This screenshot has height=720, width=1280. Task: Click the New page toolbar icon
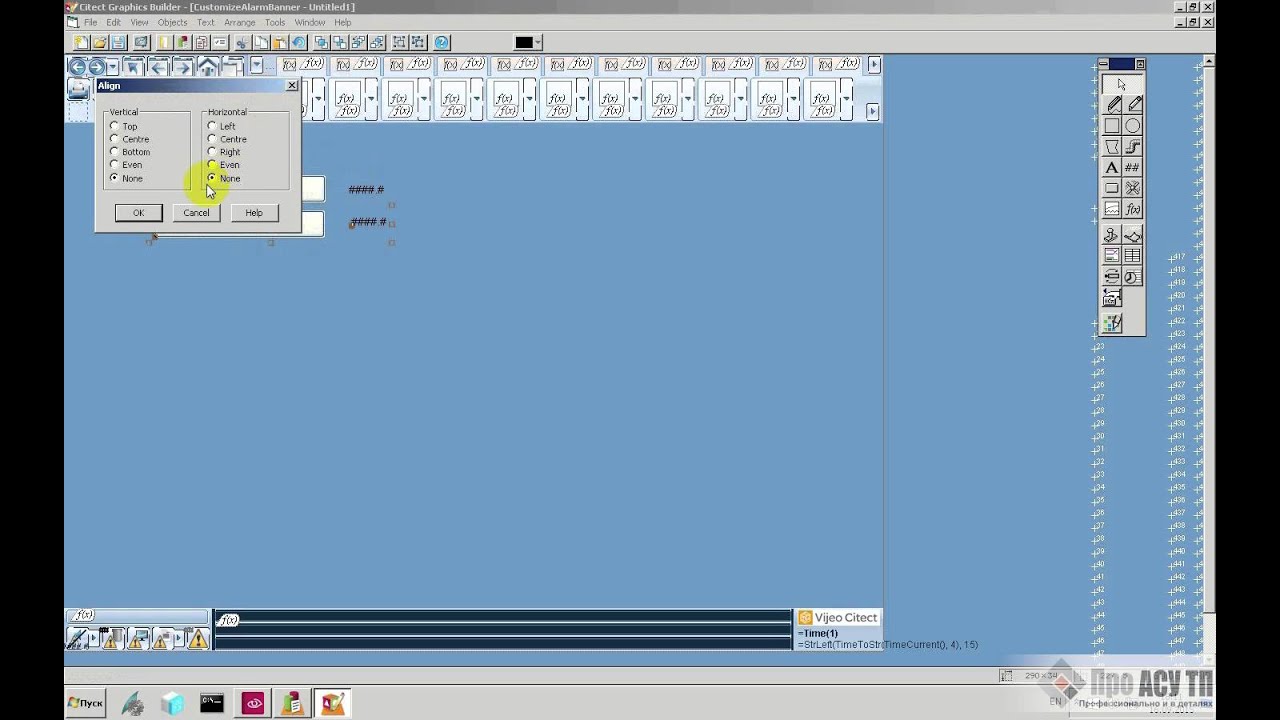[x=82, y=42]
